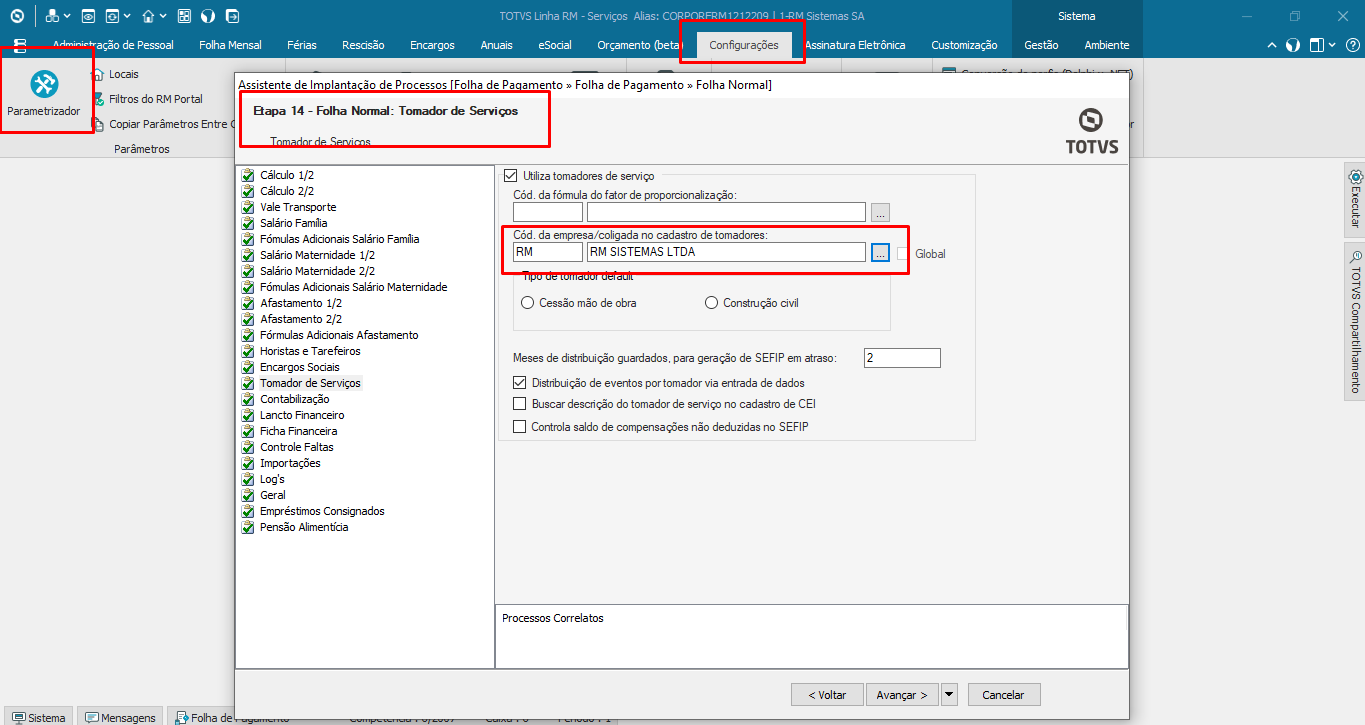
Task: Click the Locais house icon
Action: (x=98, y=74)
